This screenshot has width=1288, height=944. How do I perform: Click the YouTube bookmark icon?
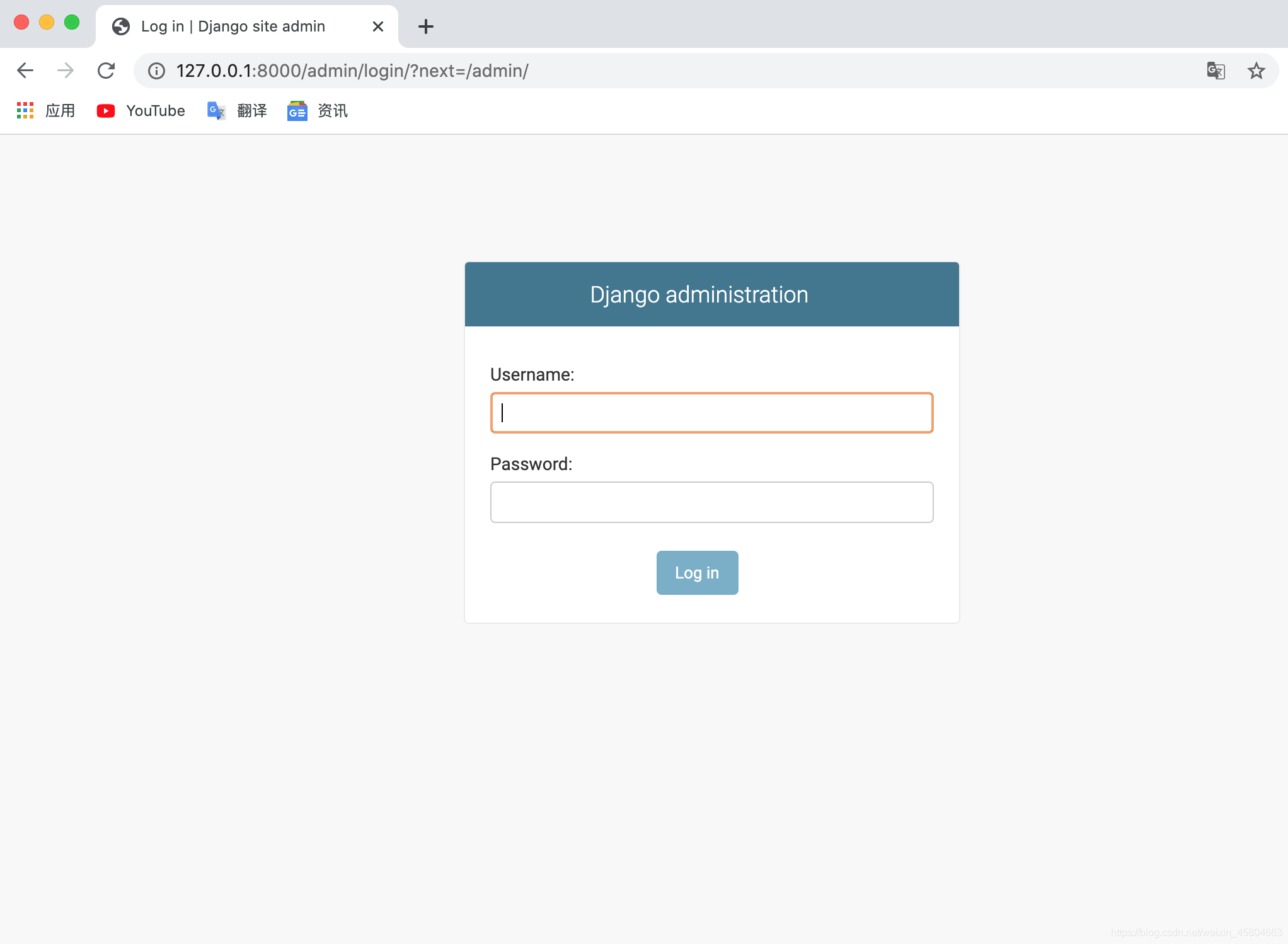(105, 111)
